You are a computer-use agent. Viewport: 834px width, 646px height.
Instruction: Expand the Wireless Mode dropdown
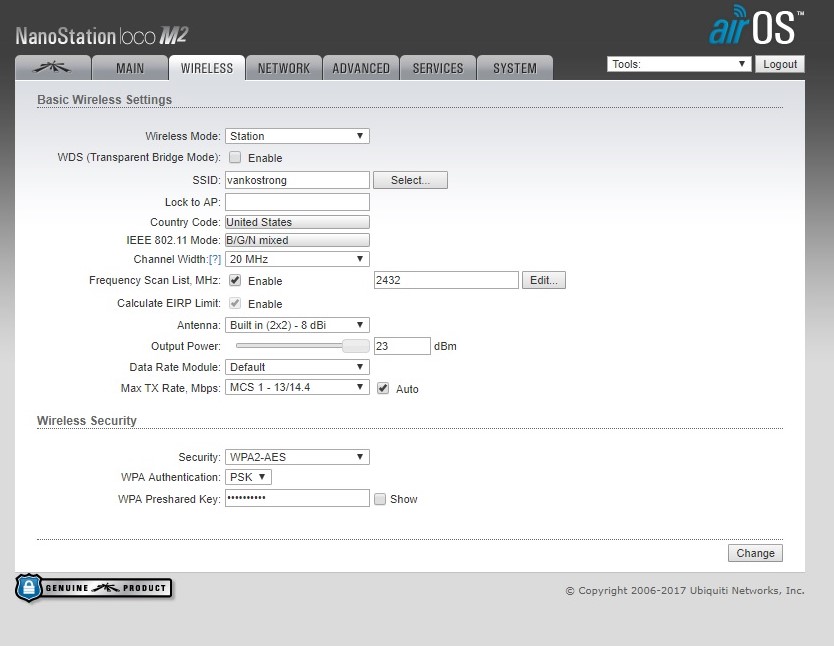tap(297, 136)
